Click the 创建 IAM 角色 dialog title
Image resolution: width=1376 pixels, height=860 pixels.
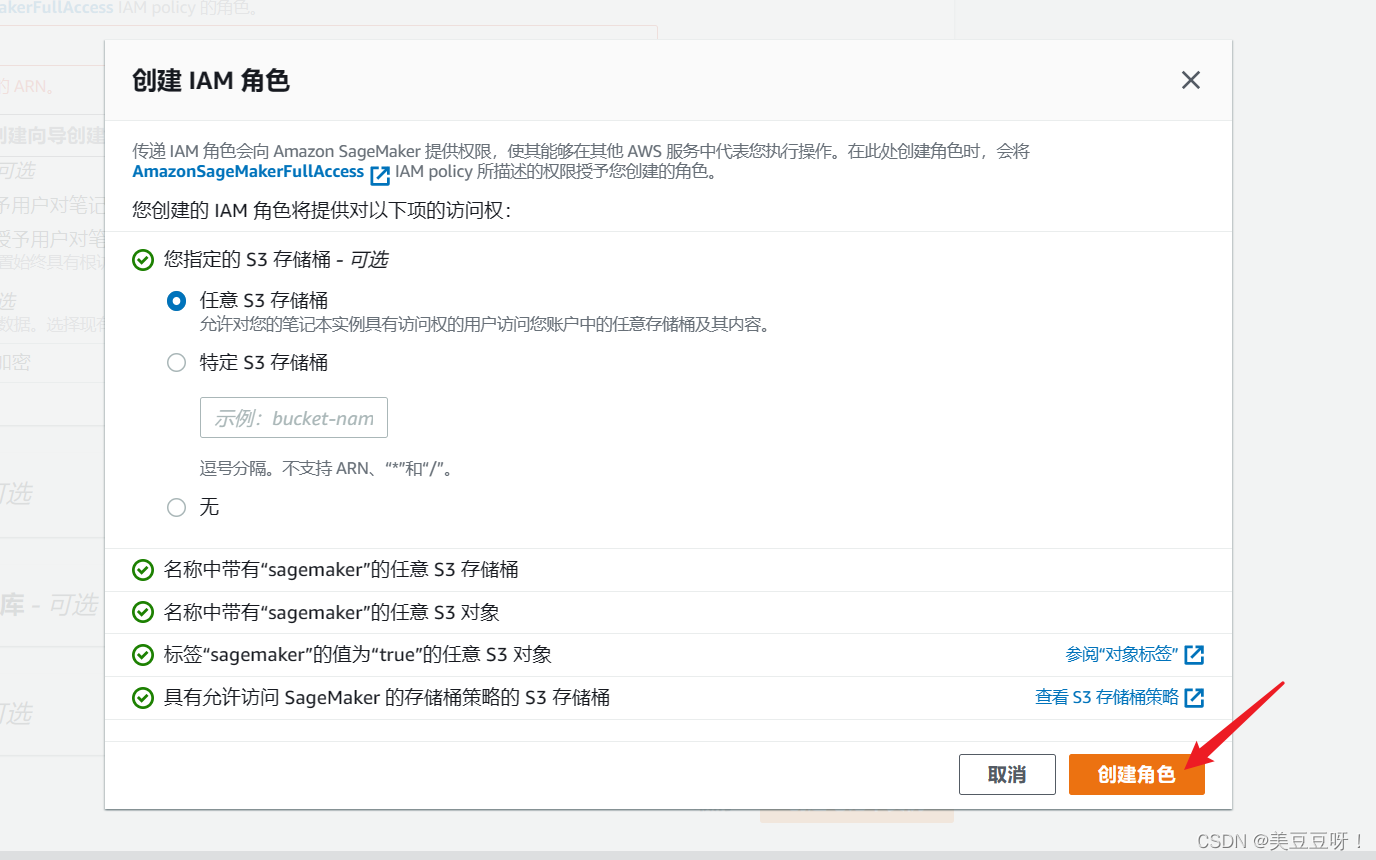211,80
